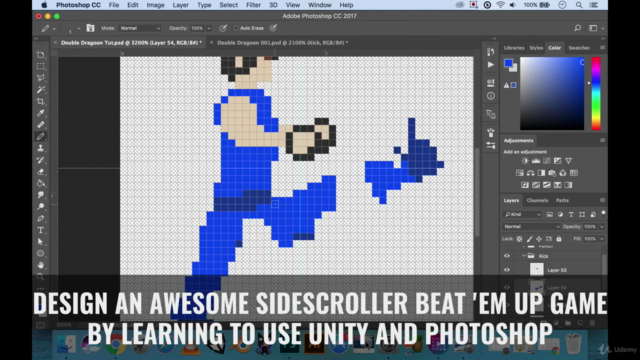
Task: Select the Dodge tool
Action: pos(40,207)
